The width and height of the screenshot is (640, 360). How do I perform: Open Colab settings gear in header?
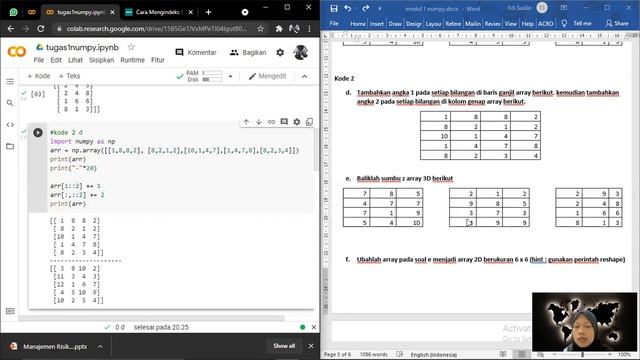point(280,52)
